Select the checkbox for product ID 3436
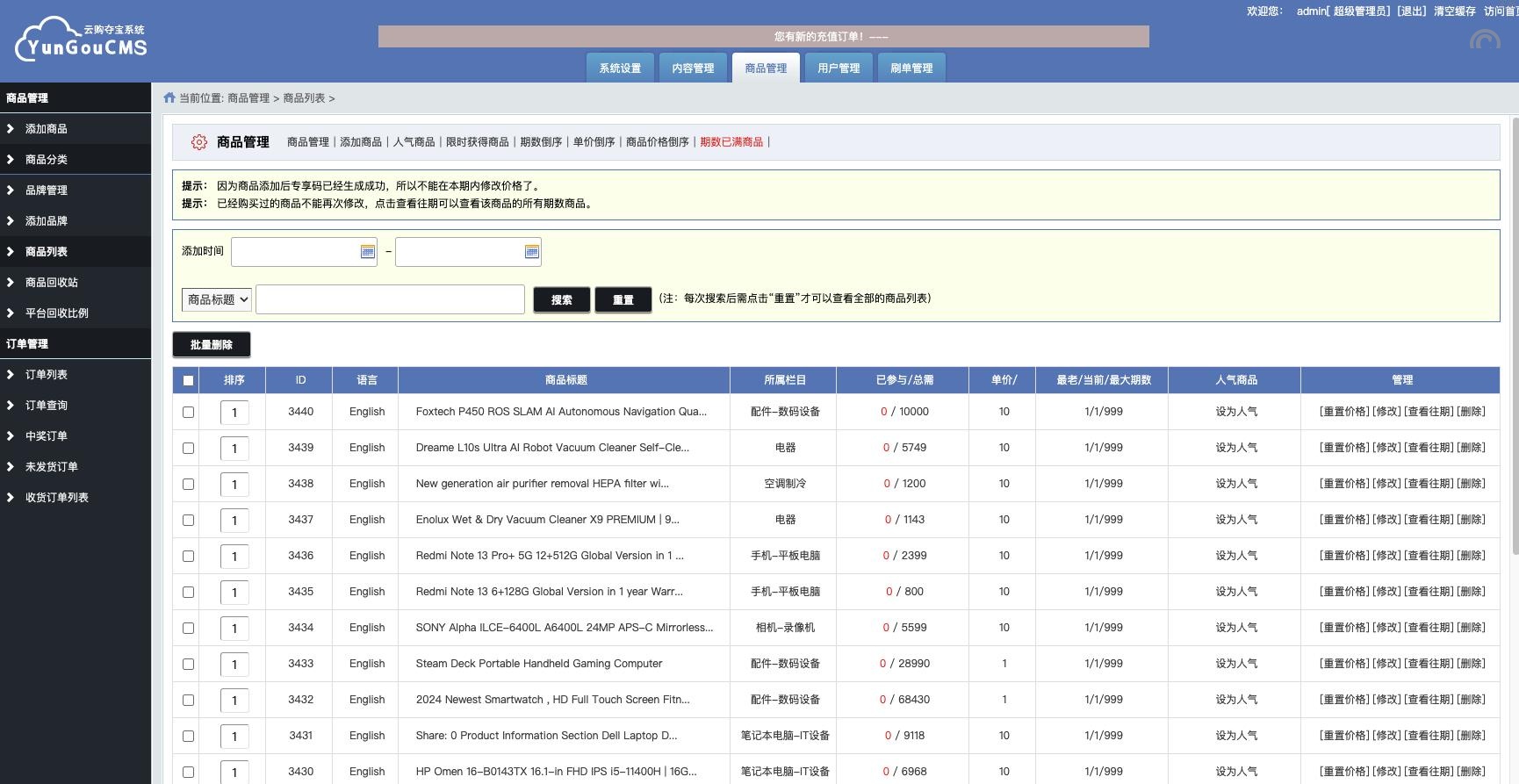The image size is (1519, 784). click(x=188, y=557)
